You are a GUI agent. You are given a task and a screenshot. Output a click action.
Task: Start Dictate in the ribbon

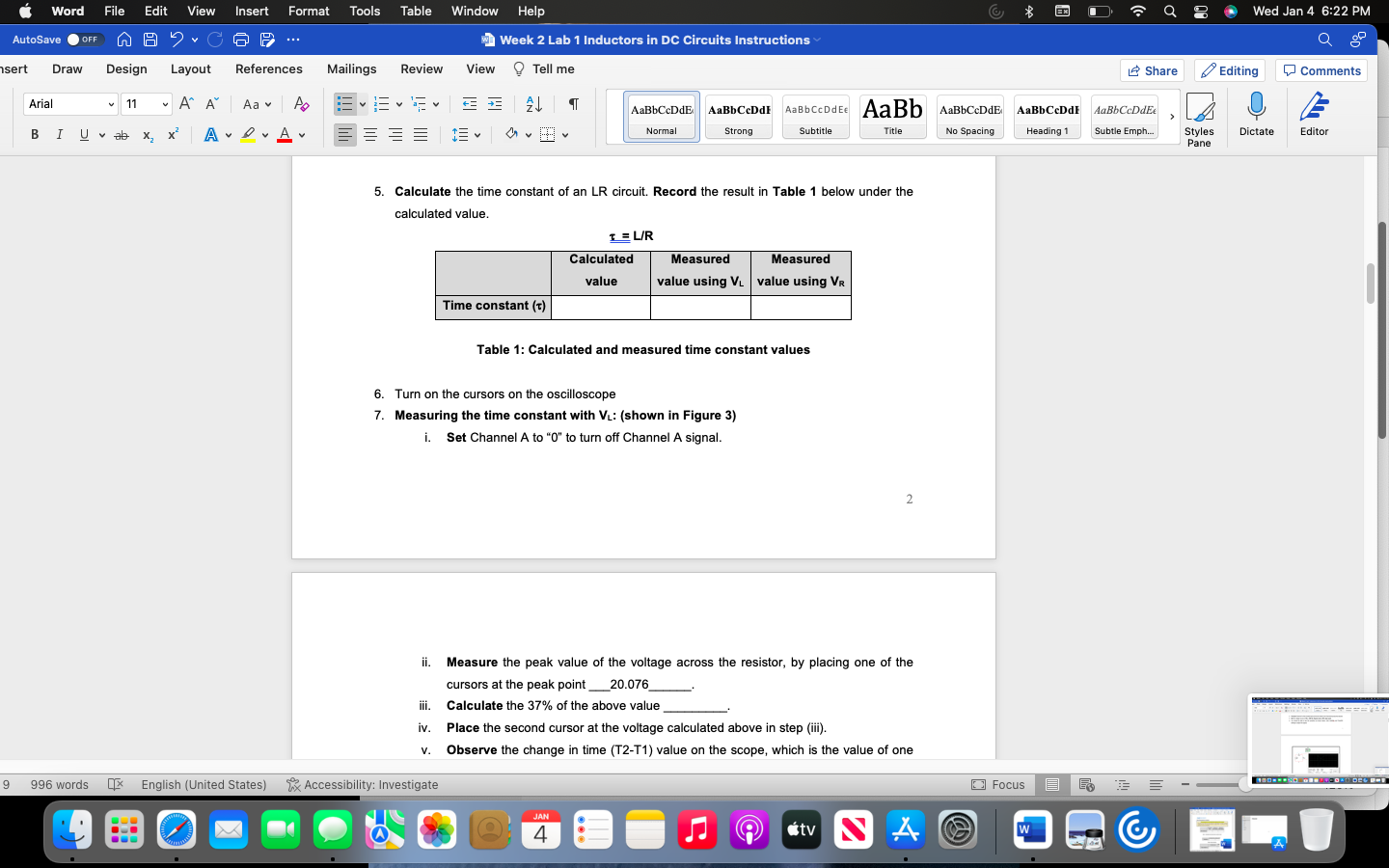(1256, 117)
